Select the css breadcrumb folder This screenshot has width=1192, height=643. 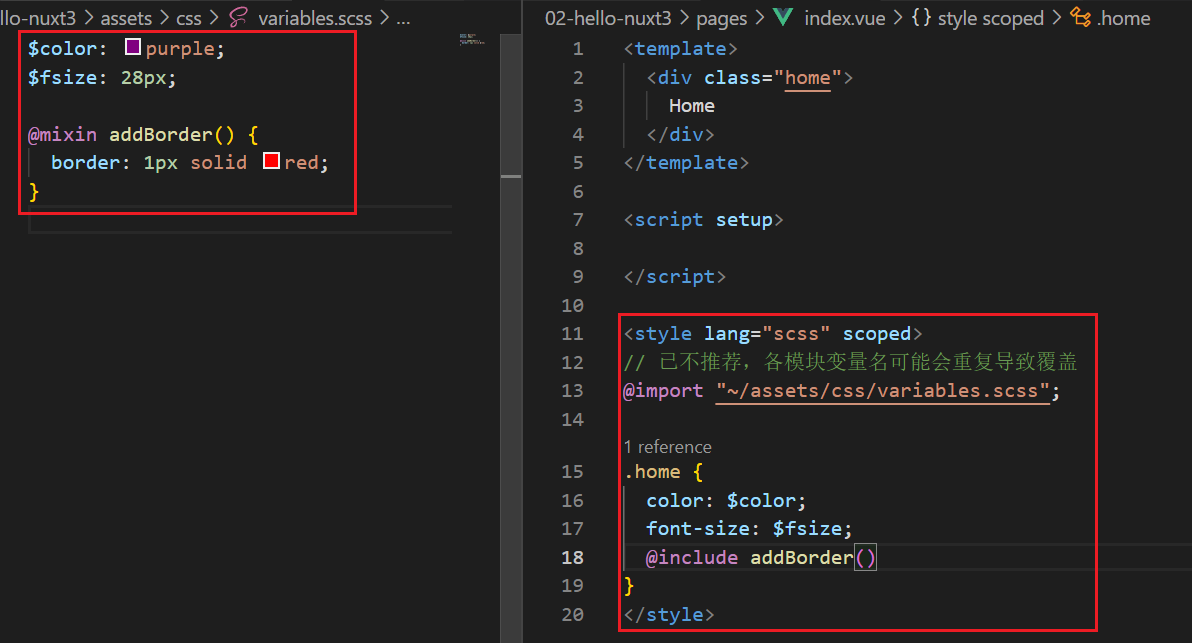[x=189, y=18]
